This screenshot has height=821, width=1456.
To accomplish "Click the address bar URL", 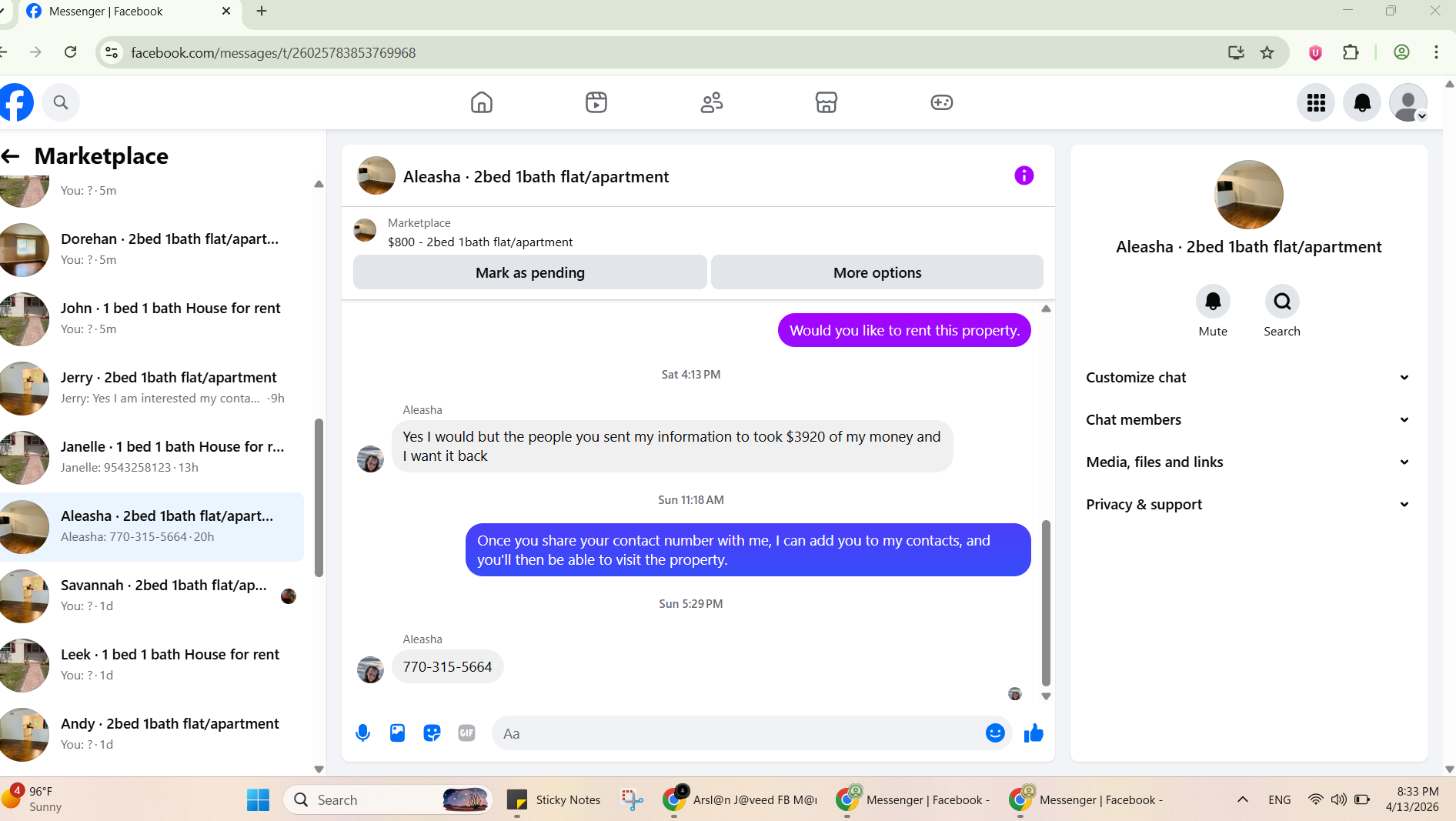I will point(273,52).
